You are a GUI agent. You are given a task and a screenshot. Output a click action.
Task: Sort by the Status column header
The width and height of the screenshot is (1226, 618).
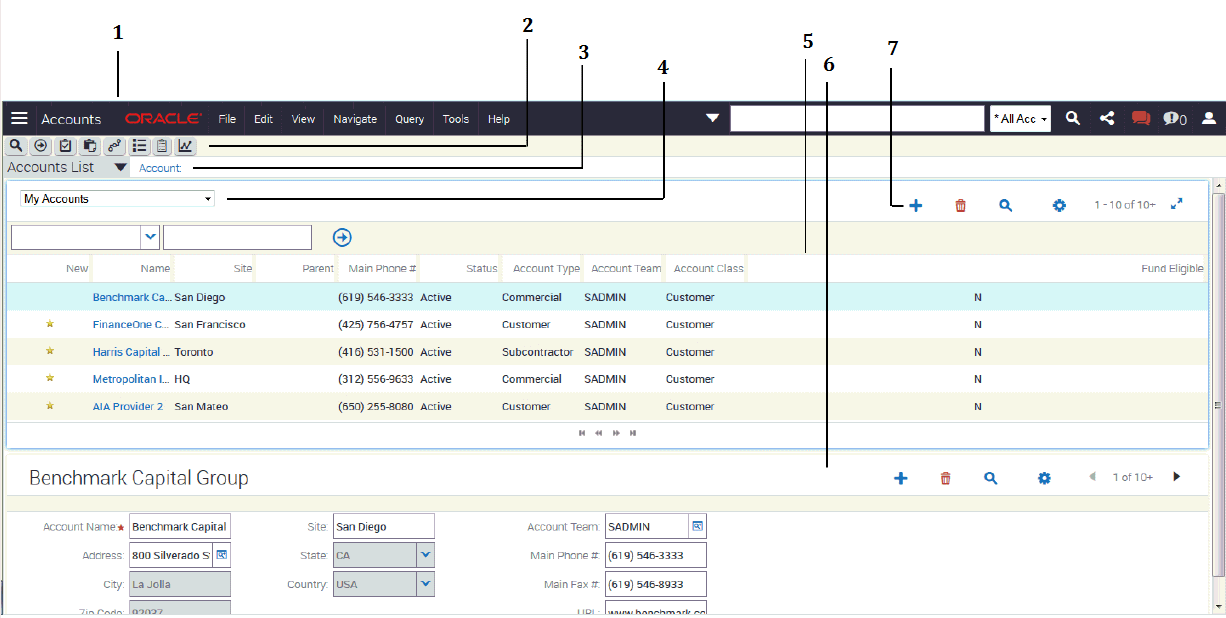pyautogui.click(x=481, y=268)
